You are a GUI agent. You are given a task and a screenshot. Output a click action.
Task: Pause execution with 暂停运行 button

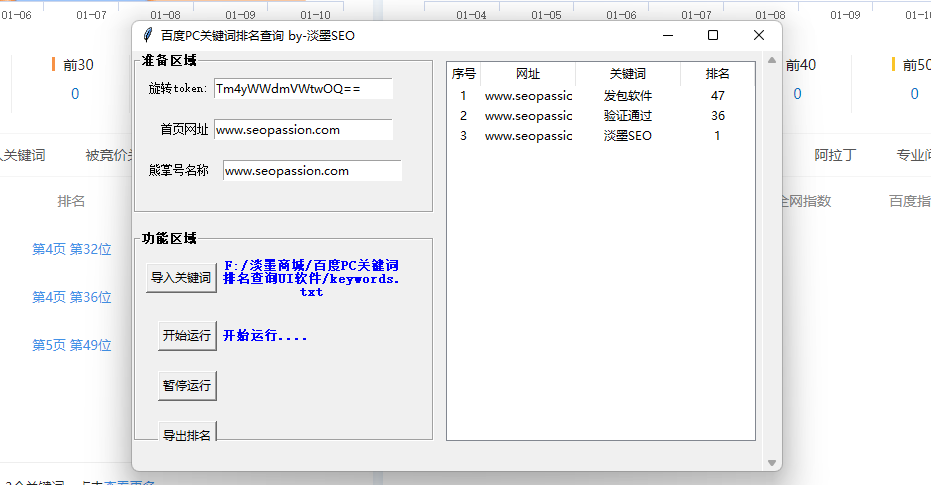[187, 385]
